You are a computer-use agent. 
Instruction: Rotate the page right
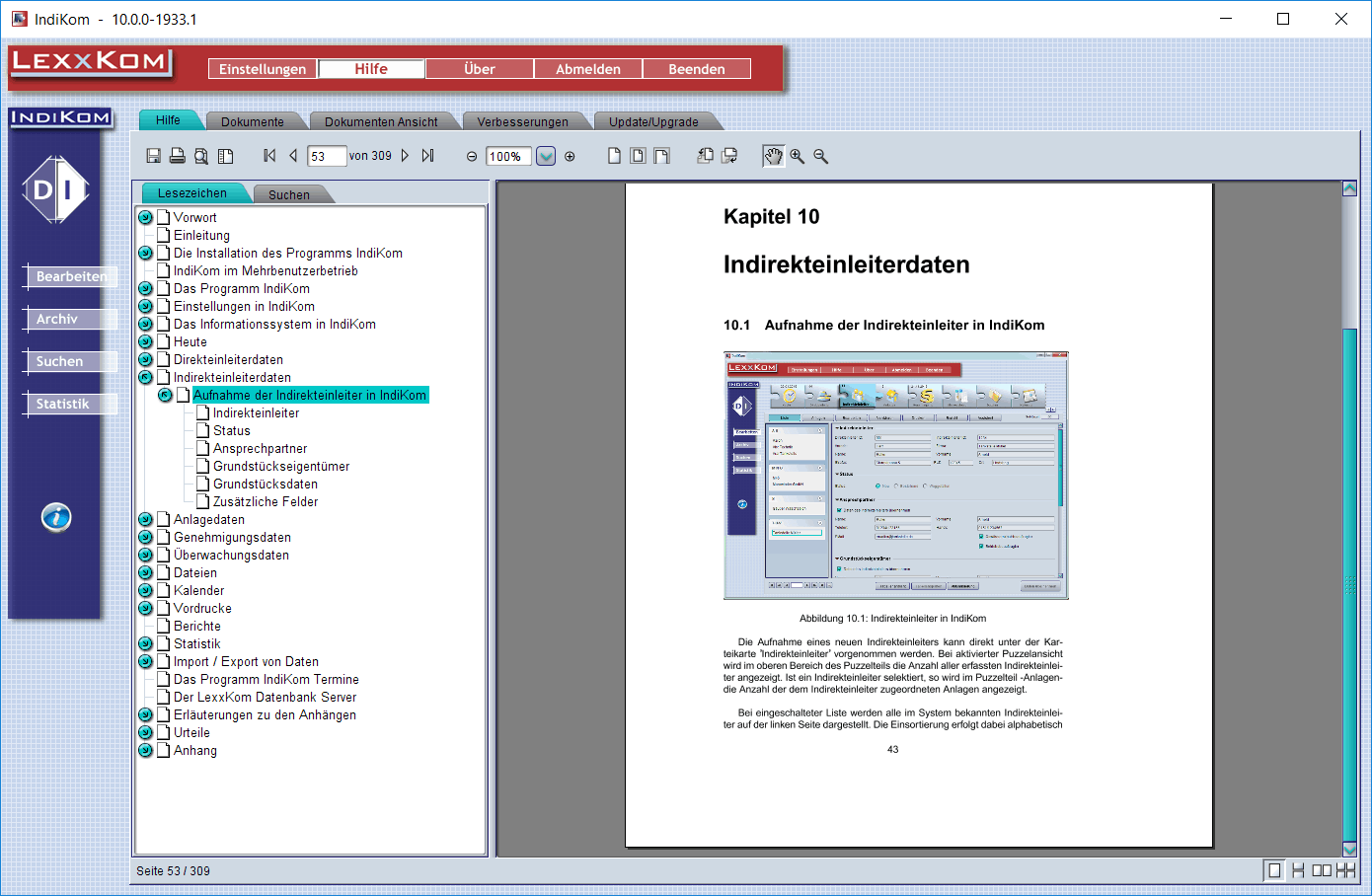tap(729, 156)
